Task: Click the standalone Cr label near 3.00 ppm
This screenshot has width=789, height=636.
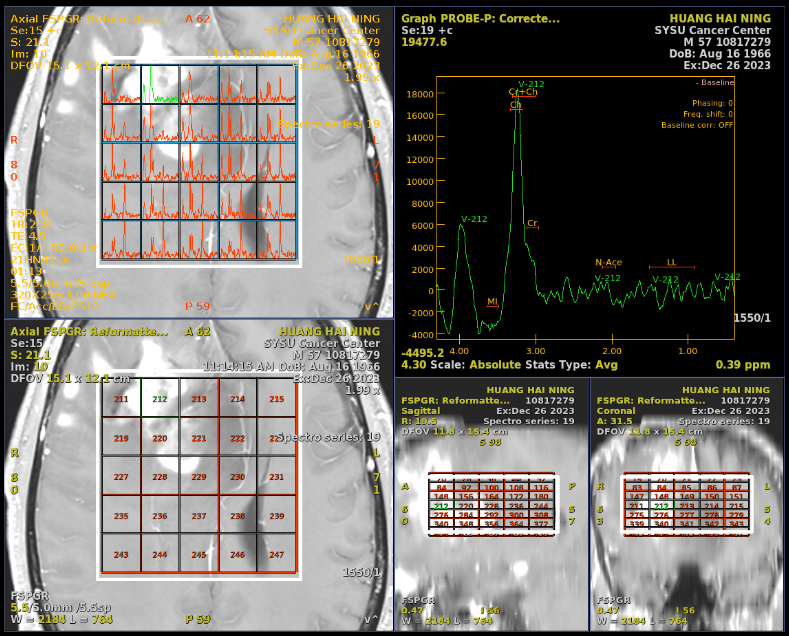Action: [532, 223]
